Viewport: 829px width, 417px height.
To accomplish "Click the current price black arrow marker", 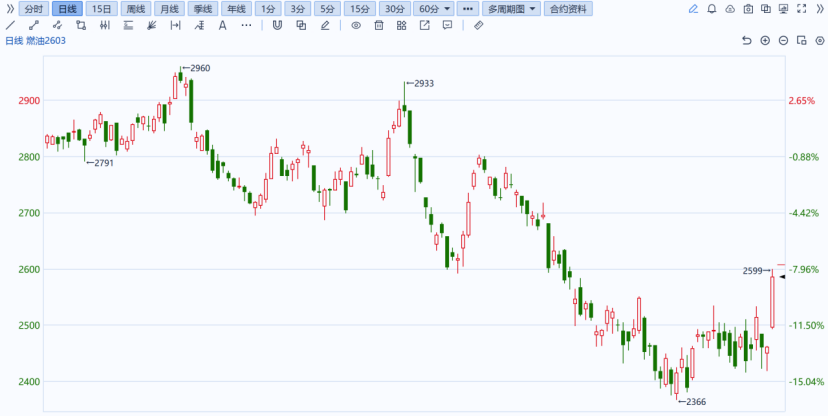I will [782, 277].
